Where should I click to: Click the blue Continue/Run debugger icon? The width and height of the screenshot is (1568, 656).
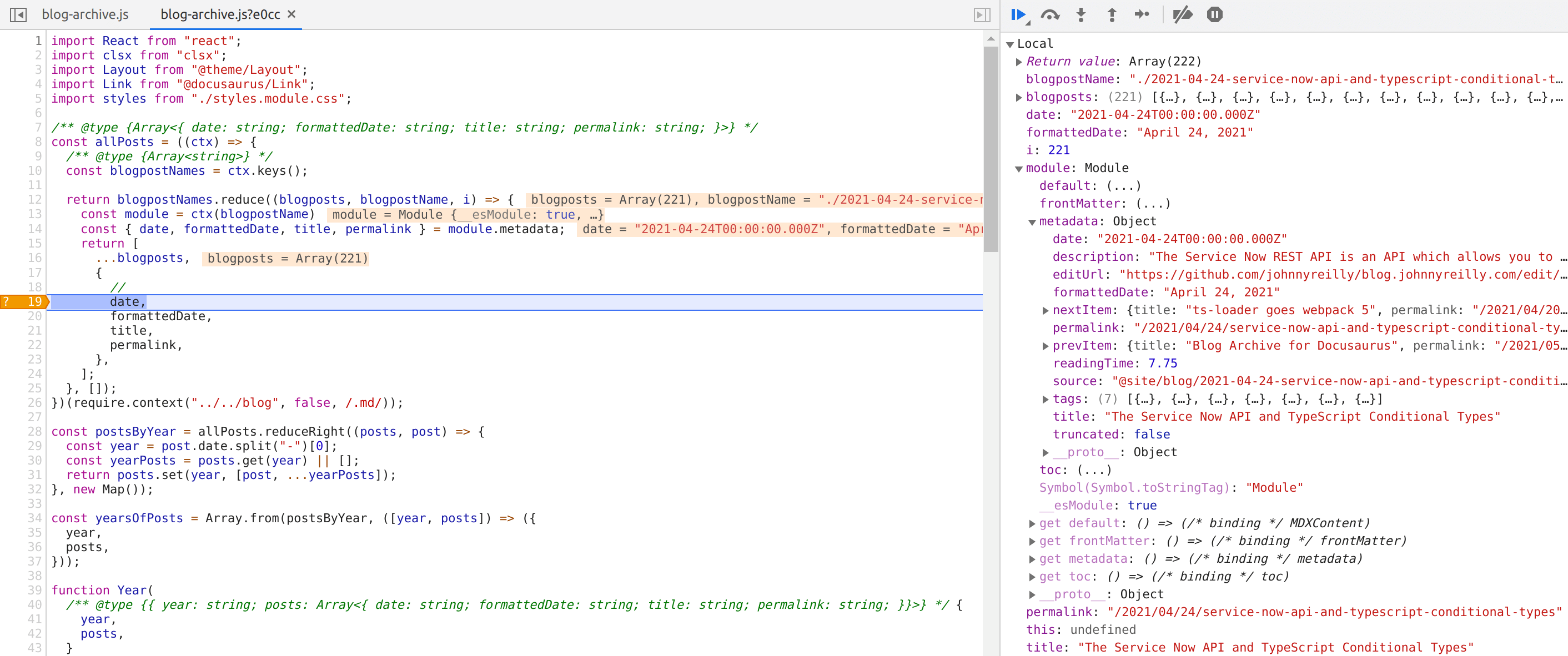[x=1019, y=14]
